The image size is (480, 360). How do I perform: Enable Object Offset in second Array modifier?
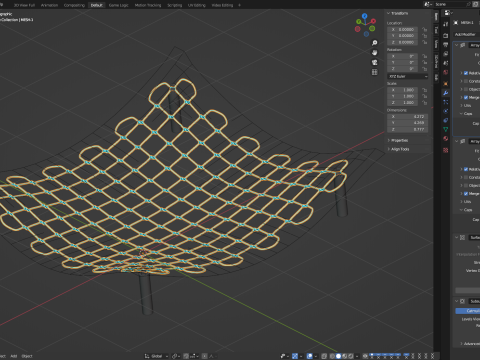[466, 185]
